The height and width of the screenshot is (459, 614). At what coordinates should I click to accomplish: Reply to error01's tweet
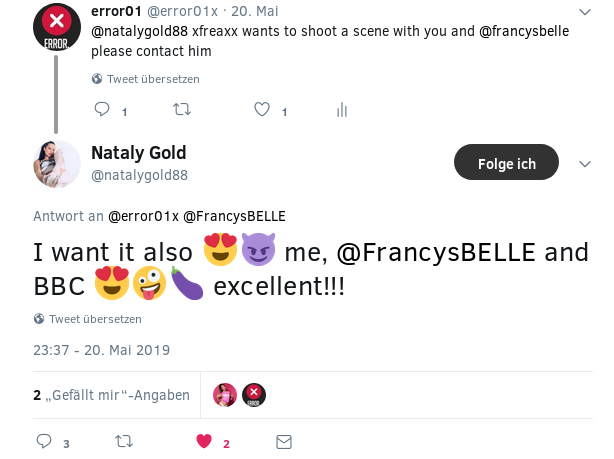pyautogui.click(x=102, y=110)
